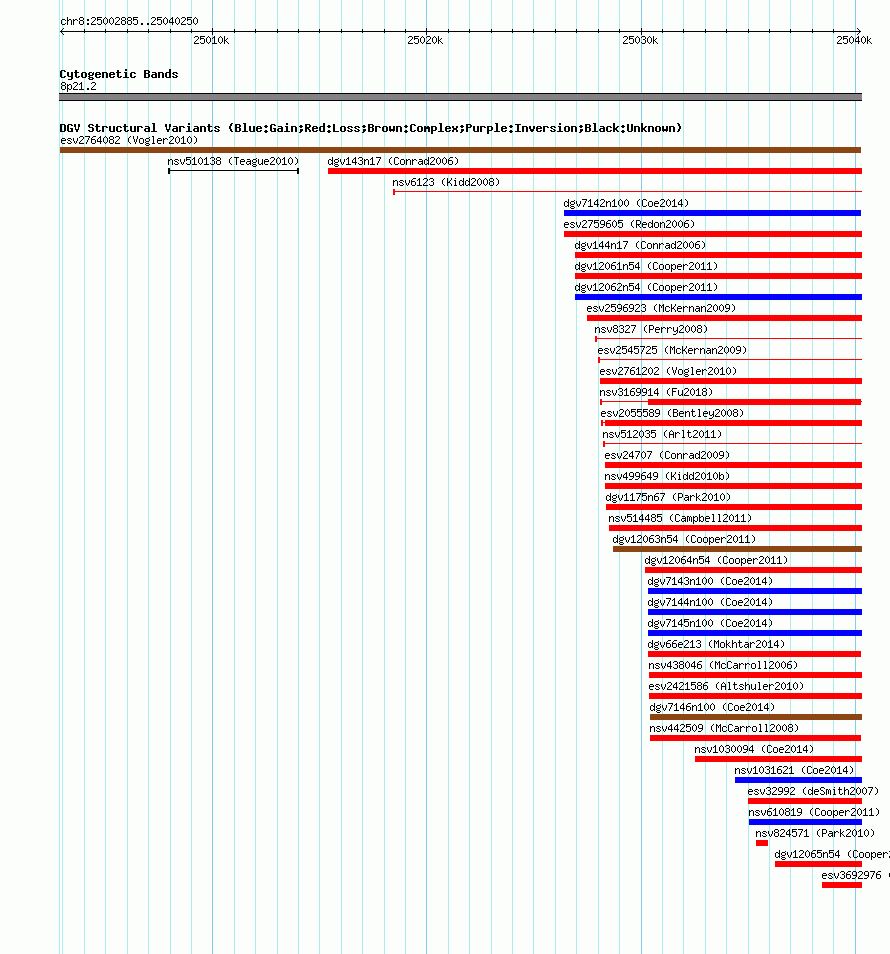Select the small red nsv824571 loss bar
Screen dimensions: 890x954
tap(762, 843)
